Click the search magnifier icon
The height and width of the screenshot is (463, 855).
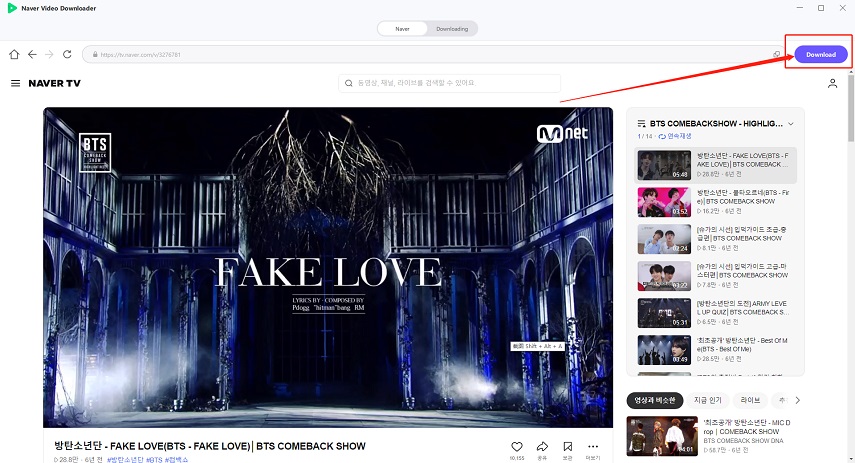[348, 83]
